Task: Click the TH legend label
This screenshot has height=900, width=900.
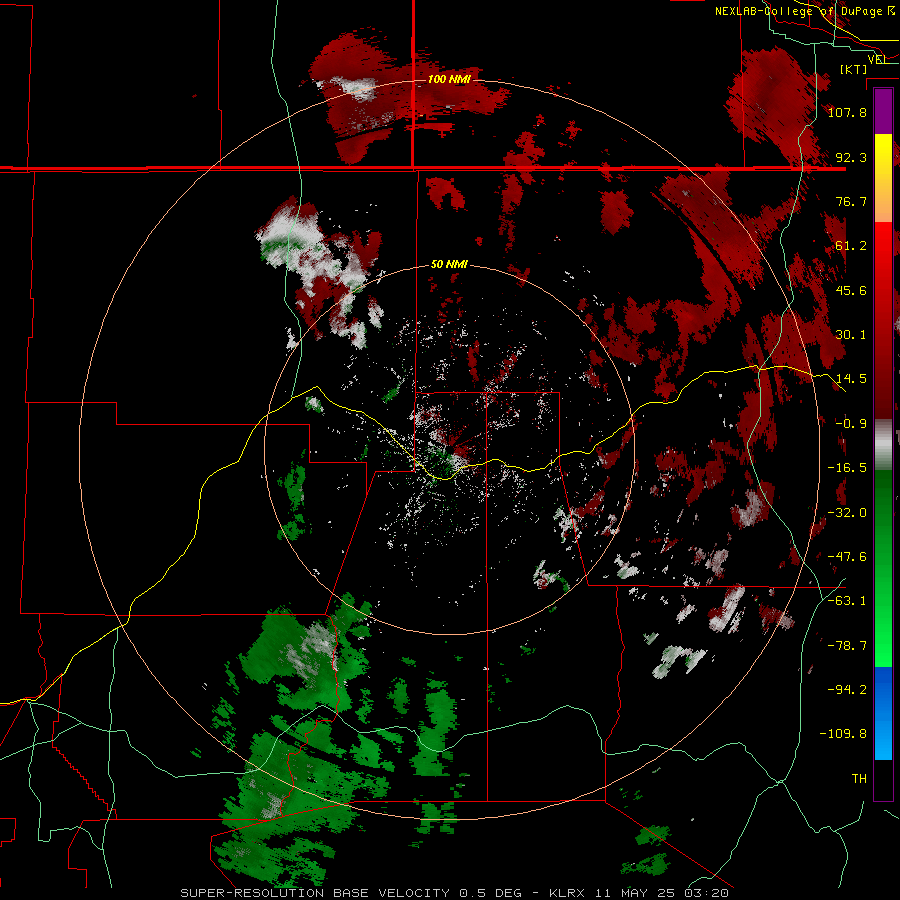Action: click(x=859, y=779)
